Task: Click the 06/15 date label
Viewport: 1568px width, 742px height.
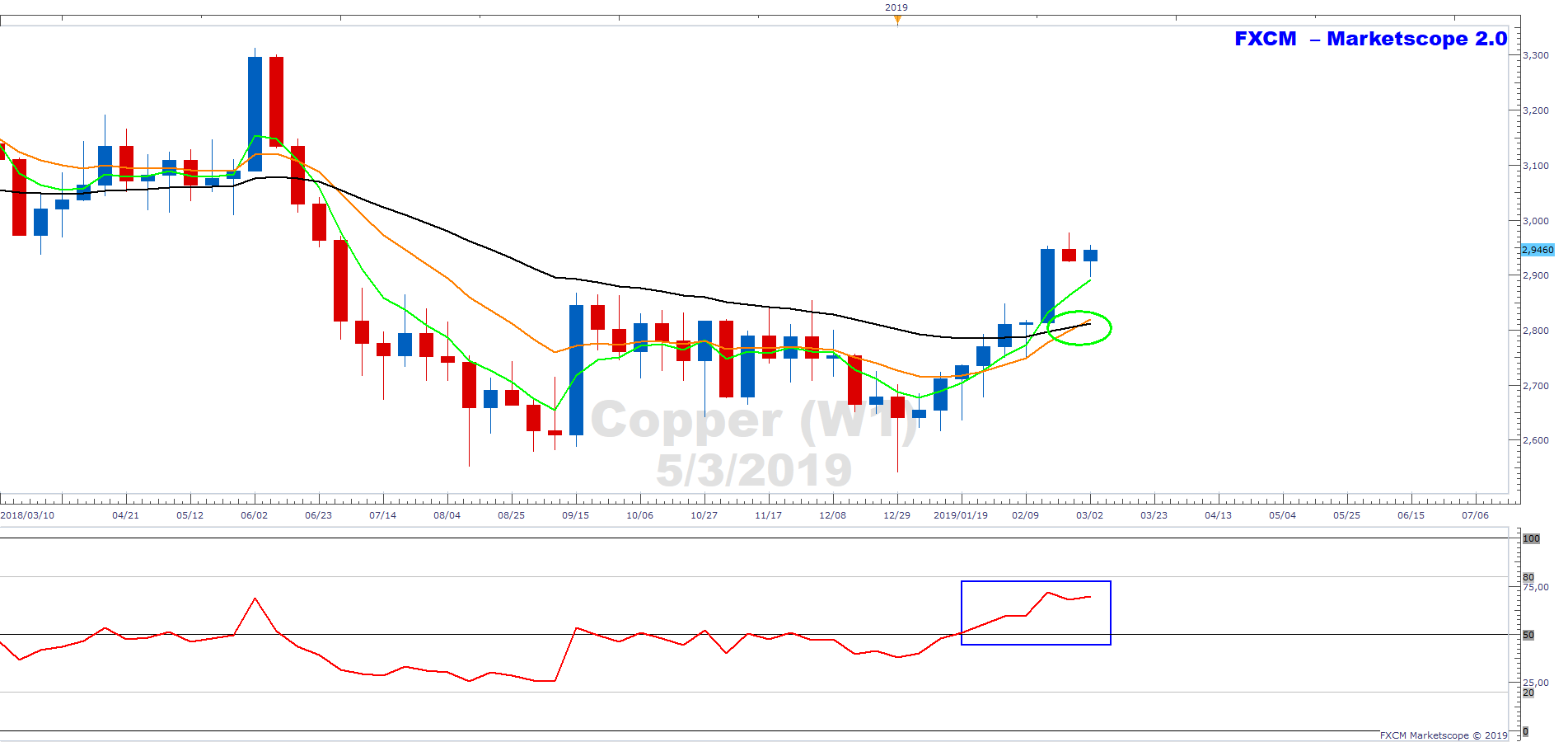Action: click(1411, 515)
